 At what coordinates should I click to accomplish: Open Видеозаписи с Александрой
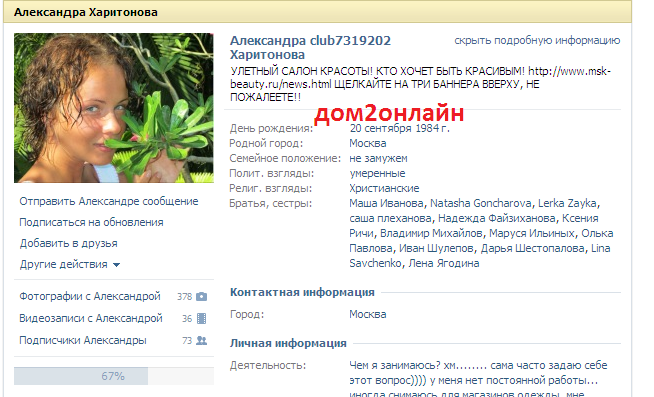point(91,319)
